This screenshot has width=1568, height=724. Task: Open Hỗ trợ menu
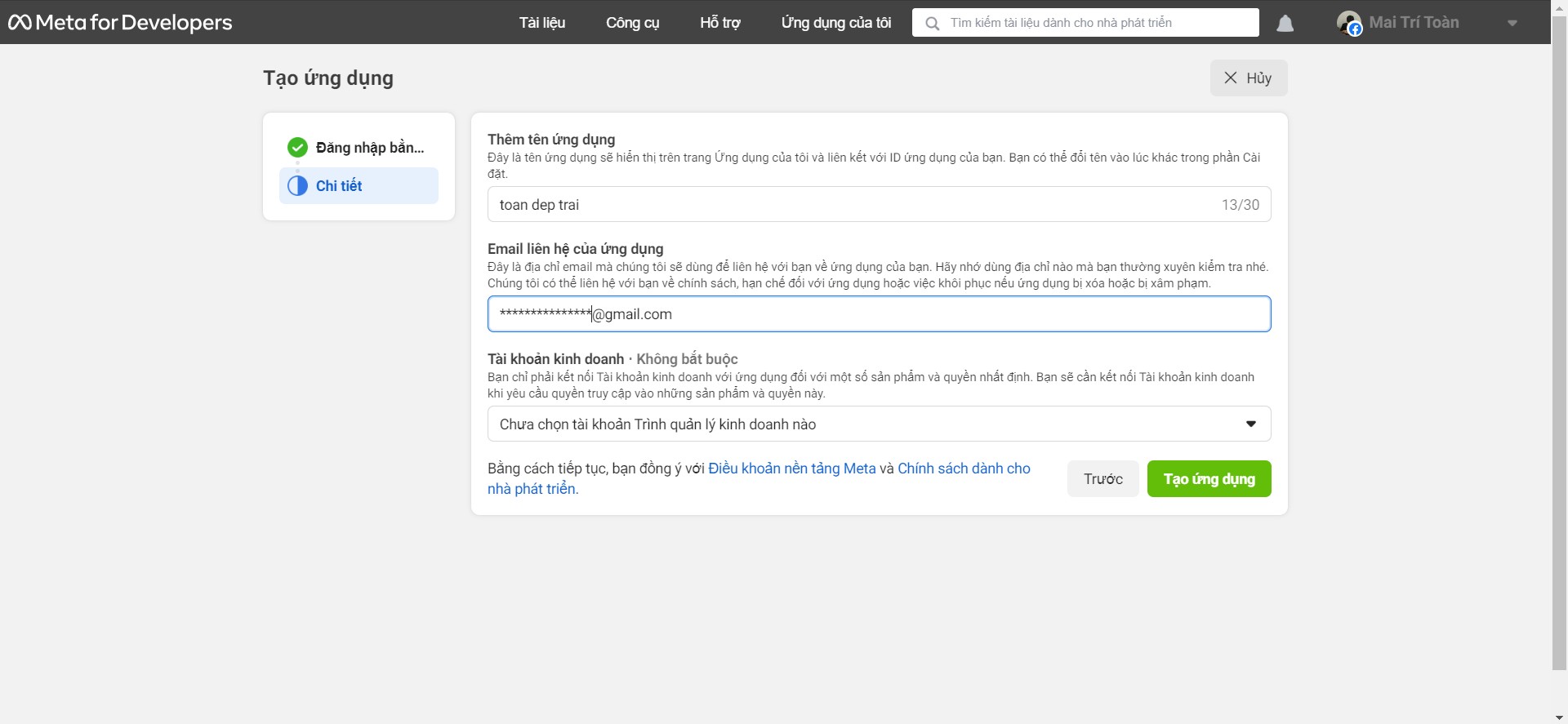(x=720, y=23)
